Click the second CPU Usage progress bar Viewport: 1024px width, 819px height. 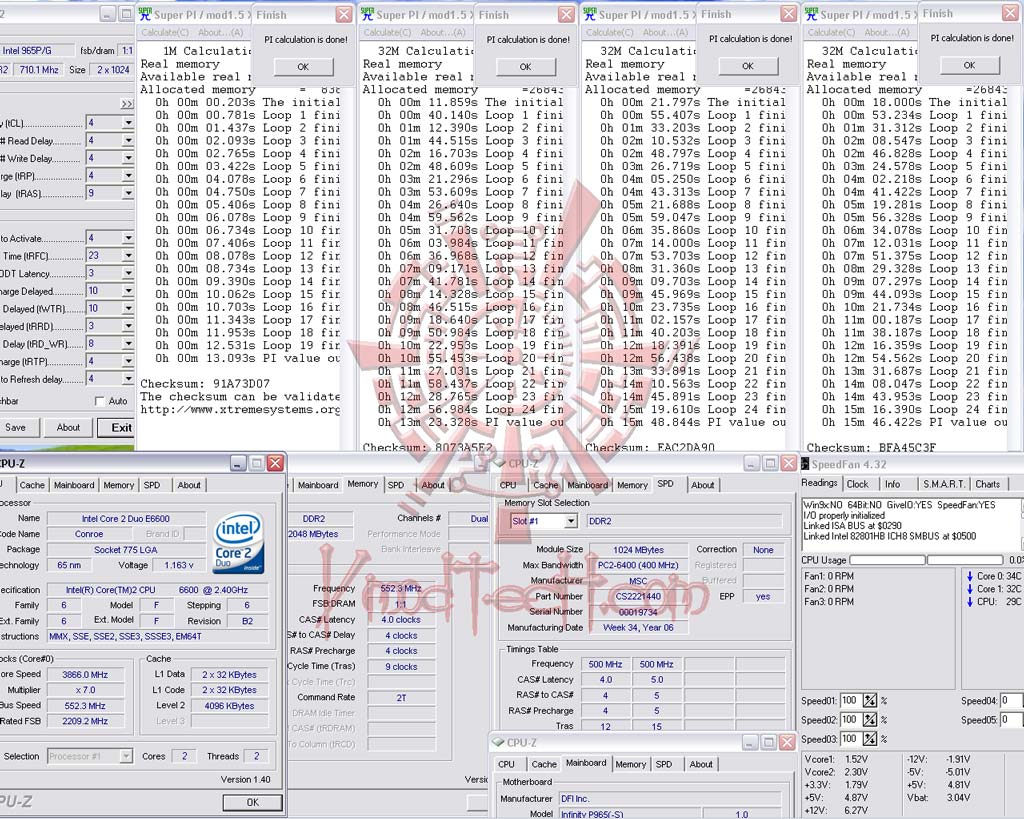click(965, 560)
